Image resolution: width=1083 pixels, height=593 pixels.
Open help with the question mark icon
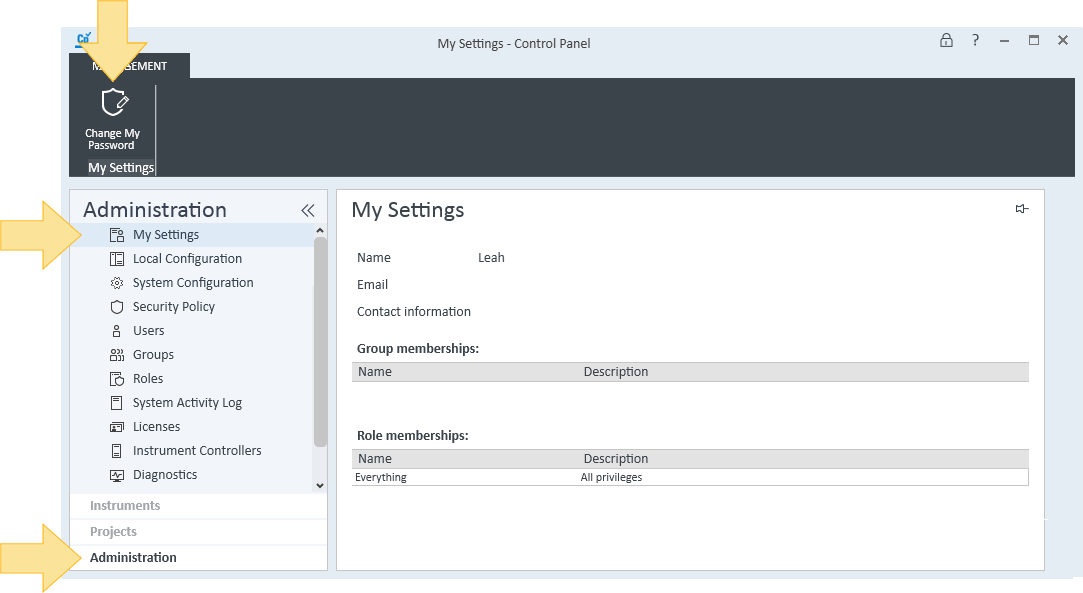(975, 40)
